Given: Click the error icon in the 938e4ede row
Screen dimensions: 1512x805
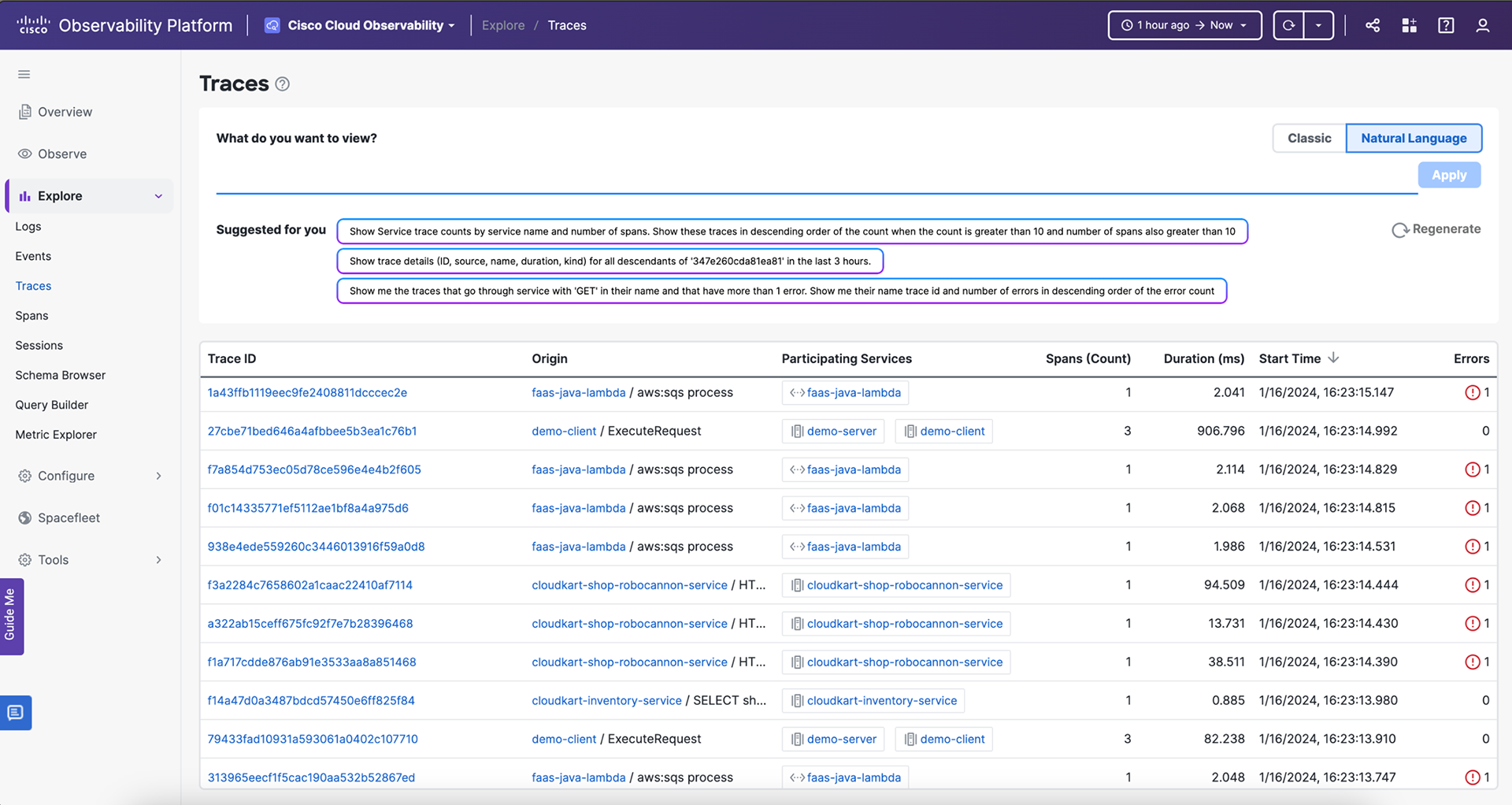Looking at the screenshot, I should pos(1472,547).
